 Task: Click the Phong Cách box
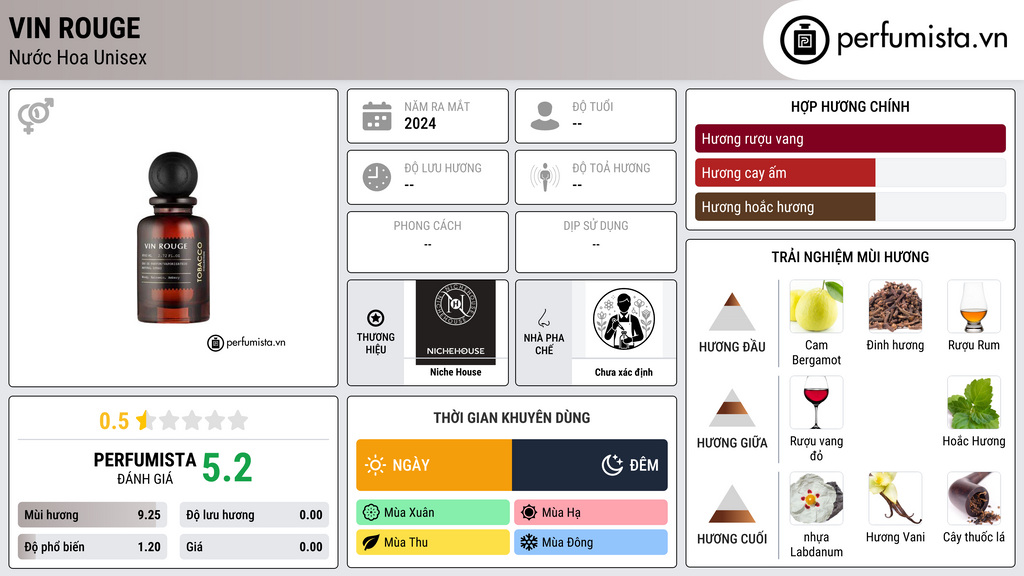[428, 242]
